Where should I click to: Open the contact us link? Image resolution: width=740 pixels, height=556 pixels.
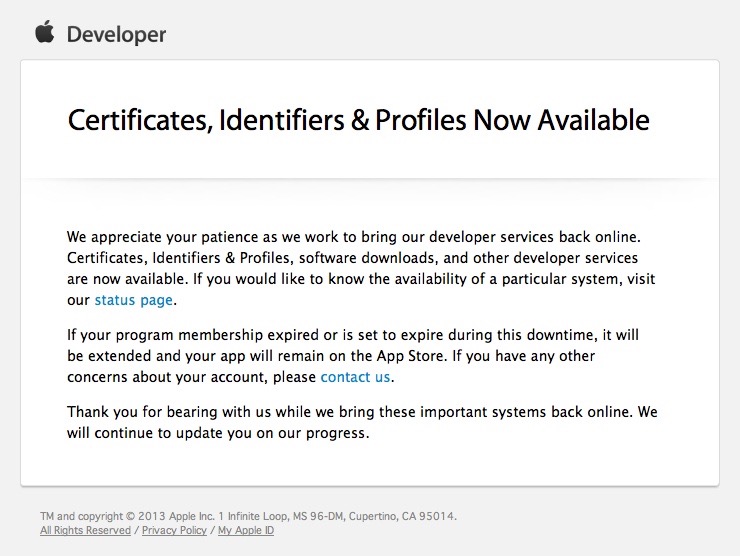[355, 377]
